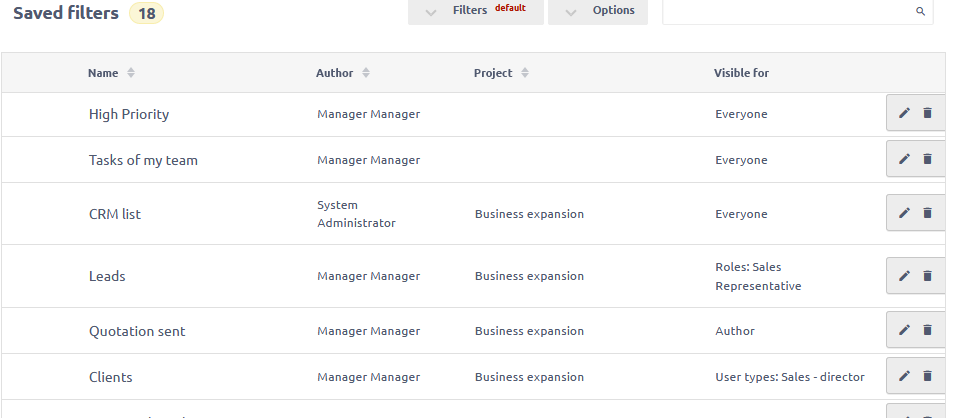Edit the Leads filter
956x418 pixels.
coord(904,276)
